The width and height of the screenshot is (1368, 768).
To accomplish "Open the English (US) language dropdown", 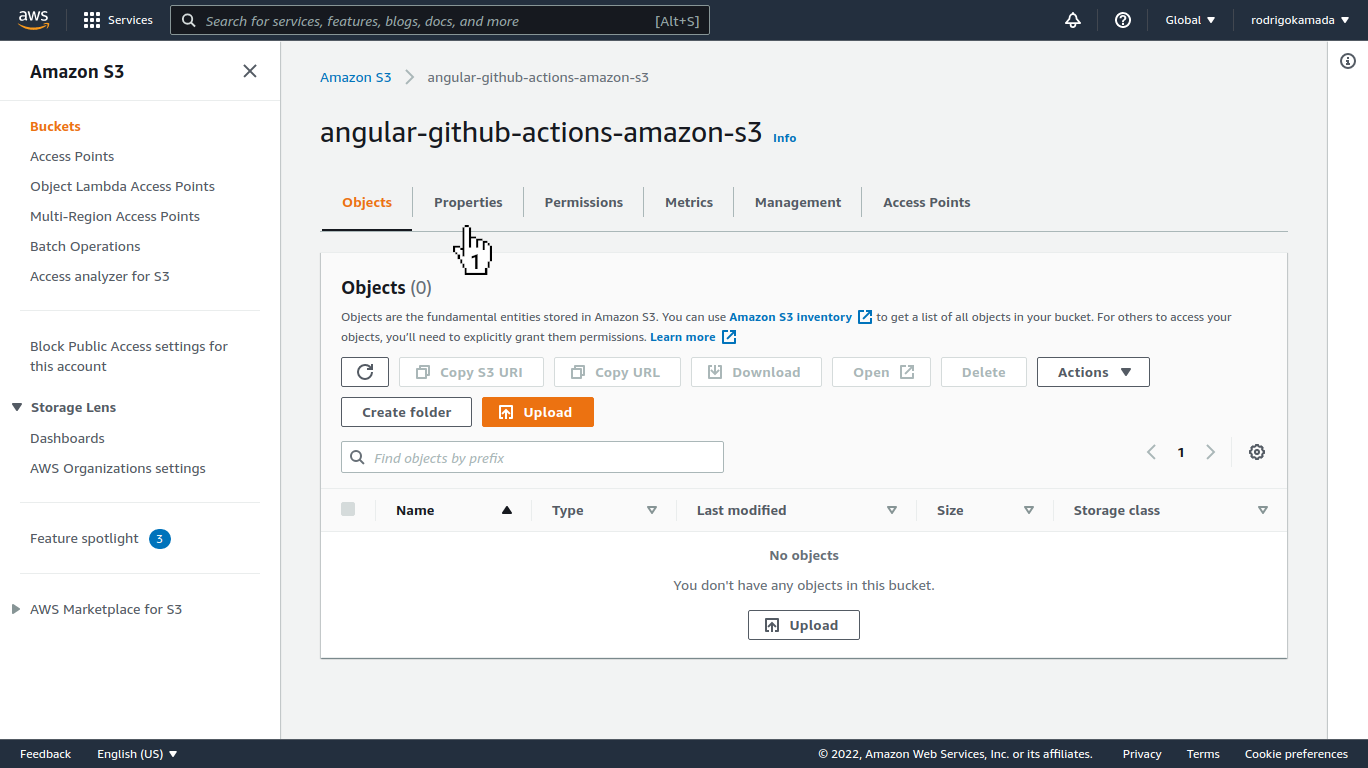I will pyautogui.click(x=137, y=754).
